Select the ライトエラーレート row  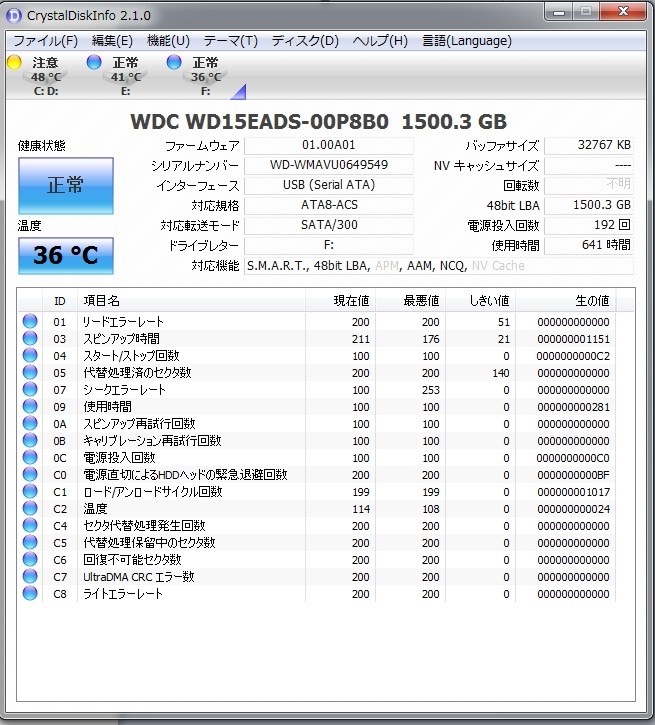click(x=317, y=594)
